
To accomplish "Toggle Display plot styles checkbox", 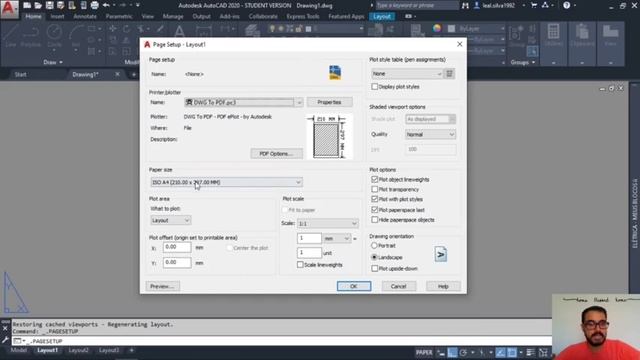I will tap(374, 87).
